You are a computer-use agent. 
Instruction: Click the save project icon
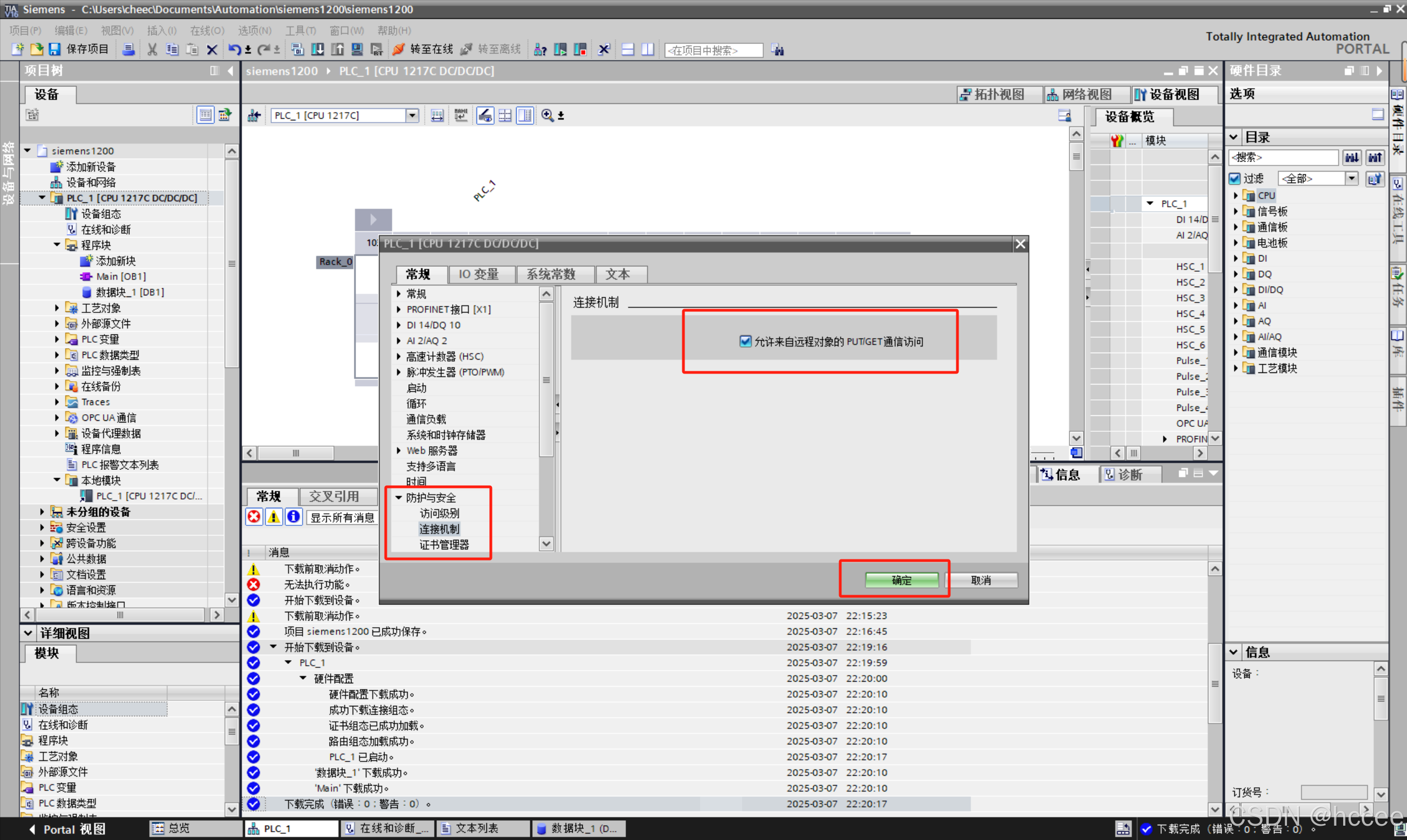54,50
